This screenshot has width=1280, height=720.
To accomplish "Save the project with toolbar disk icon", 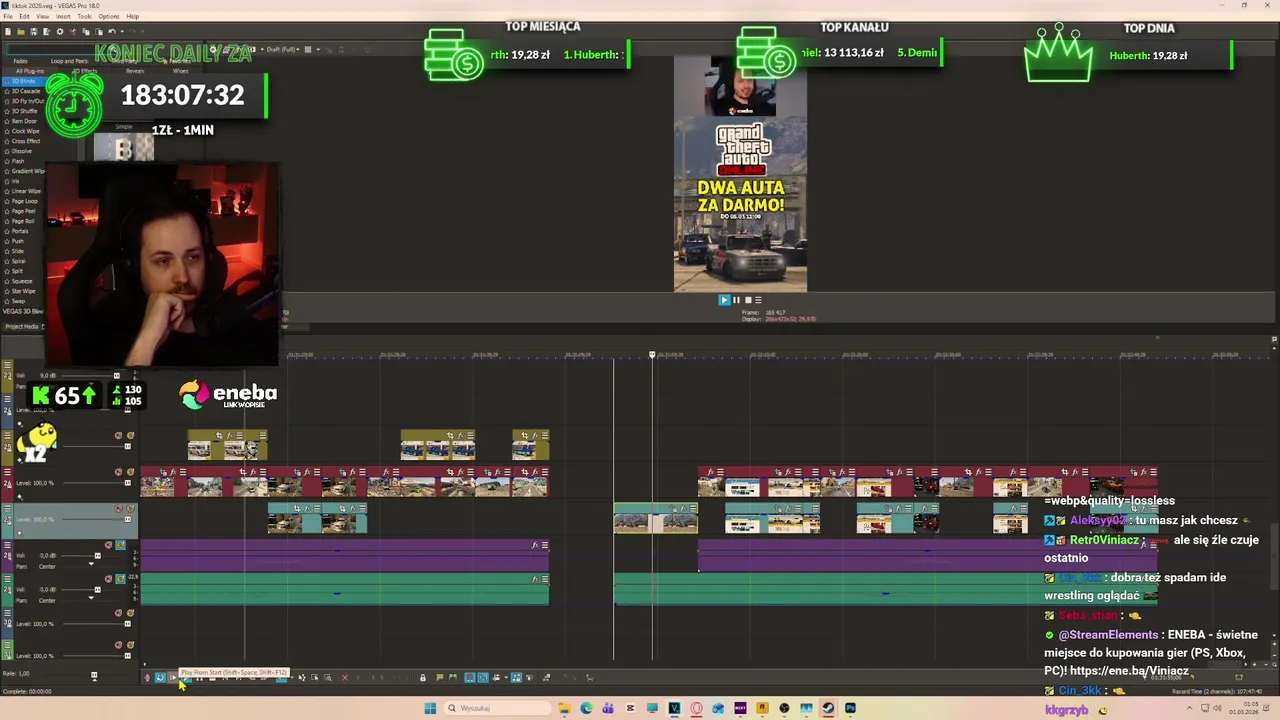I will coord(33,32).
